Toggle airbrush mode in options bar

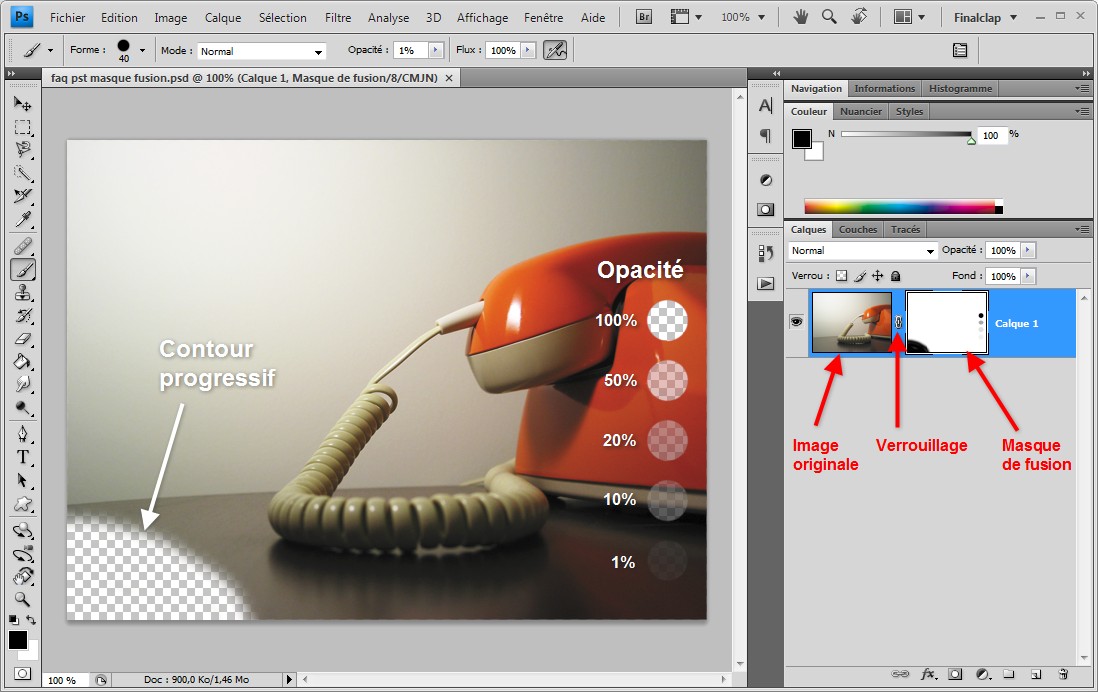555,50
